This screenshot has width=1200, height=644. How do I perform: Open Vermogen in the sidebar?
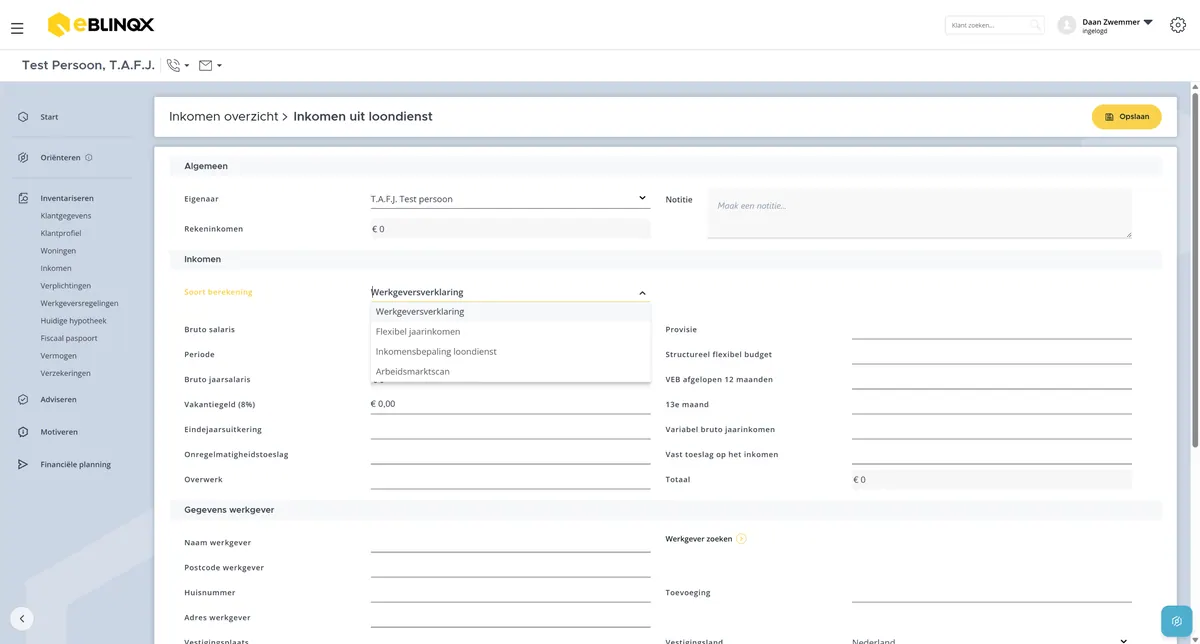[58, 356]
